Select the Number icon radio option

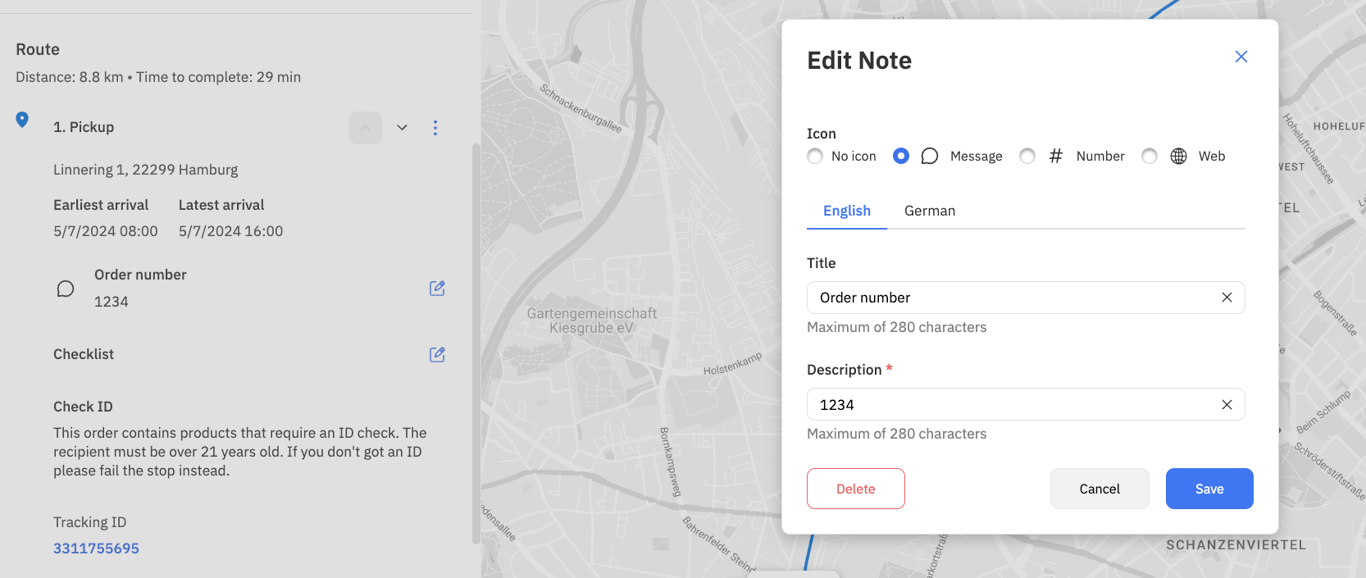(x=1027, y=156)
